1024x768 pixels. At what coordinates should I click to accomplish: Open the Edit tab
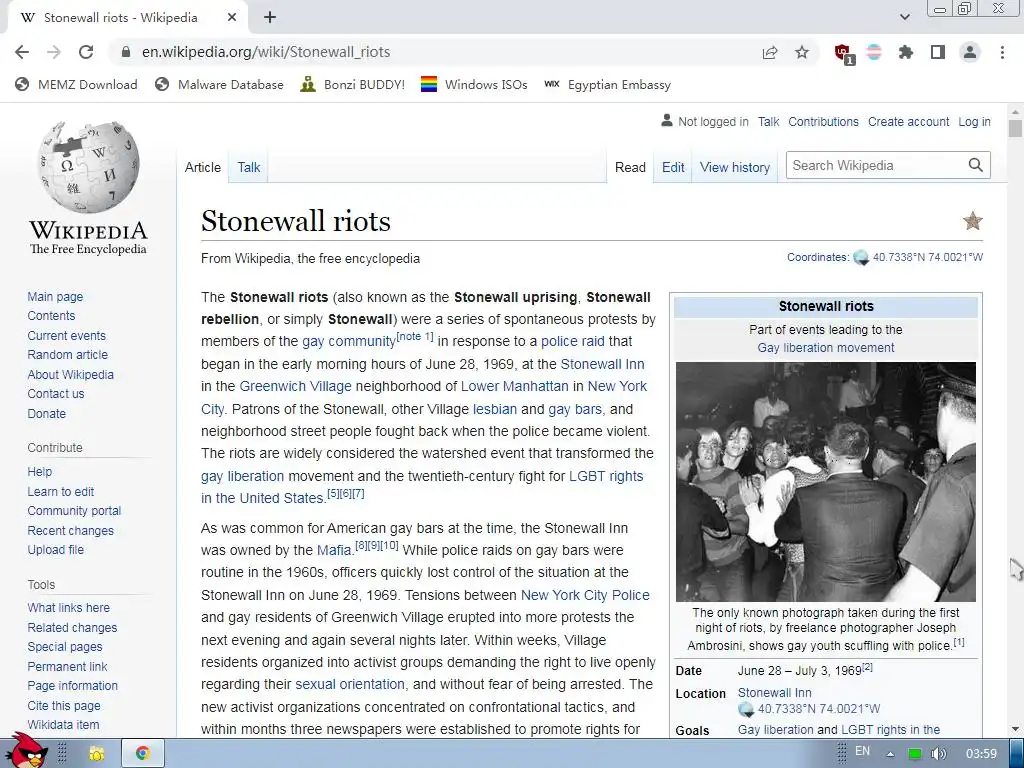(673, 167)
